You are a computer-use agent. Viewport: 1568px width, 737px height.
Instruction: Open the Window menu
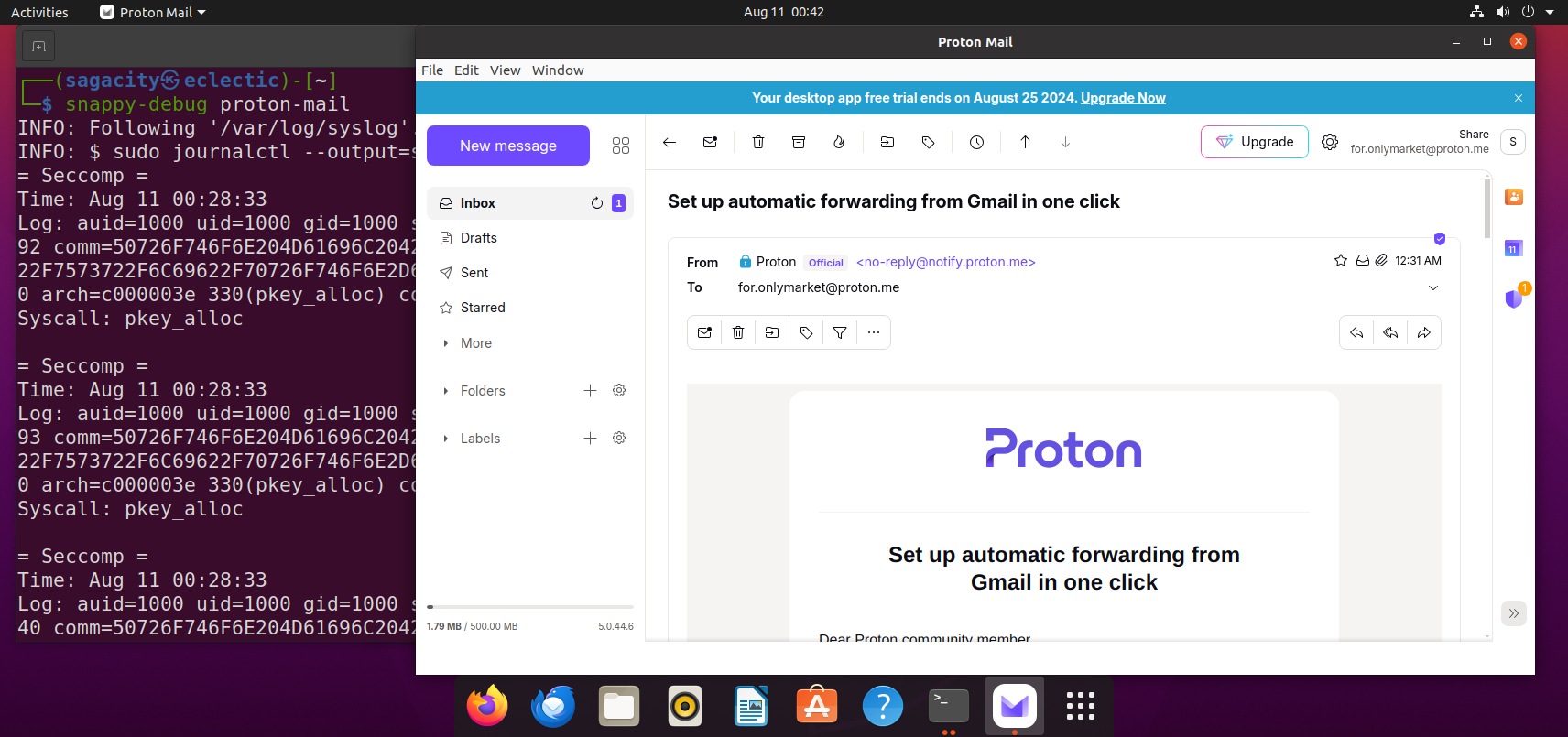pyautogui.click(x=558, y=70)
